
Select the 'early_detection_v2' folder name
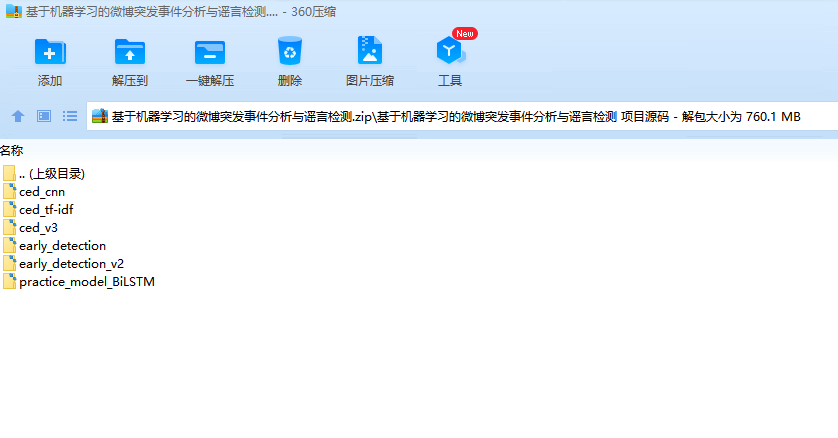pyautogui.click(x=71, y=264)
